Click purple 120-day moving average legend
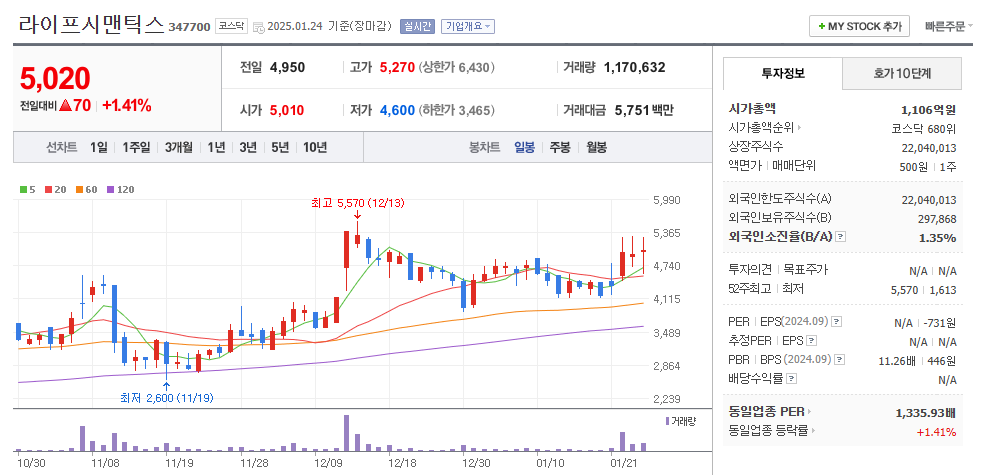 [120, 189]
